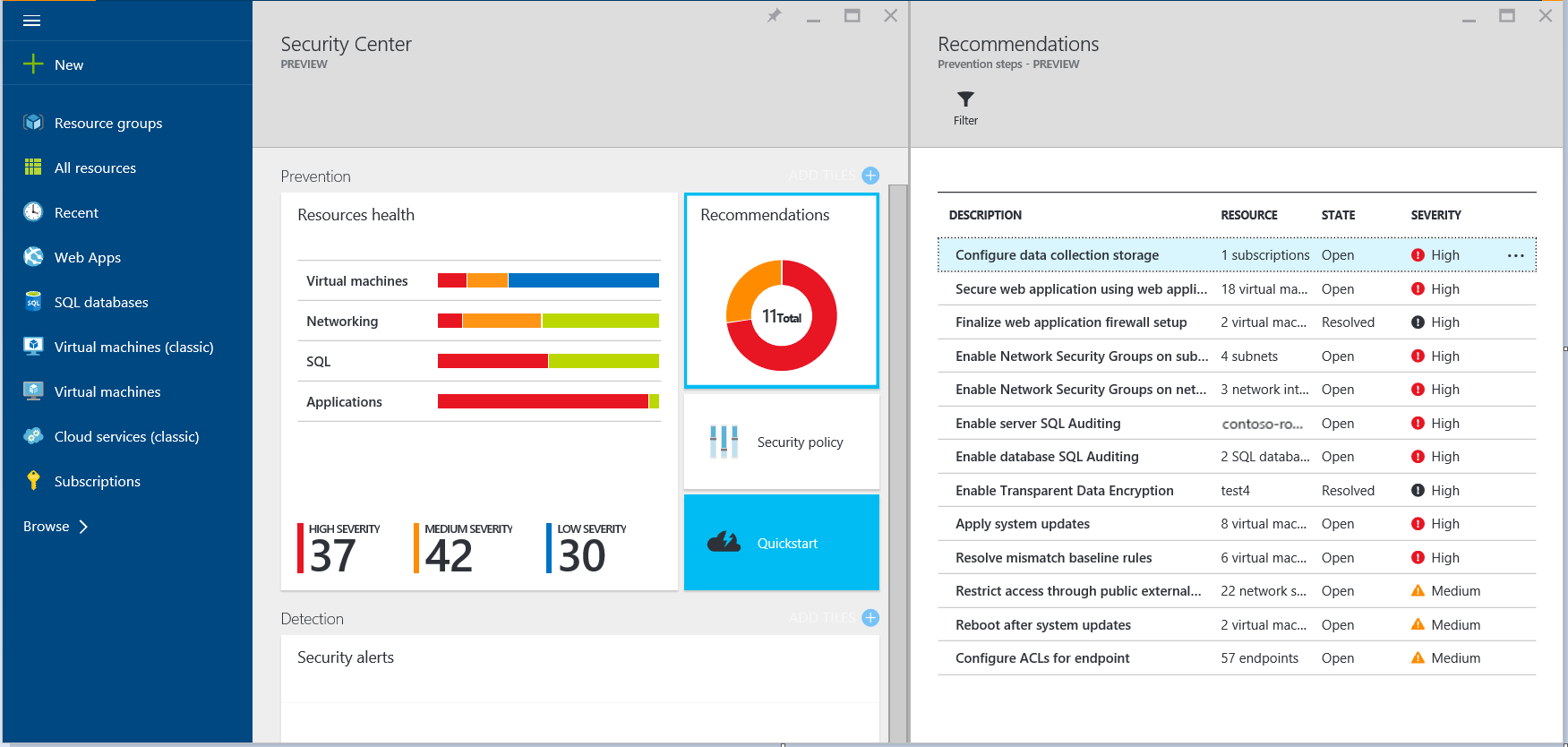Screen dimensions: 1568x747
Task: Click the Security Center vertical scrollbar
Action: 897,462
